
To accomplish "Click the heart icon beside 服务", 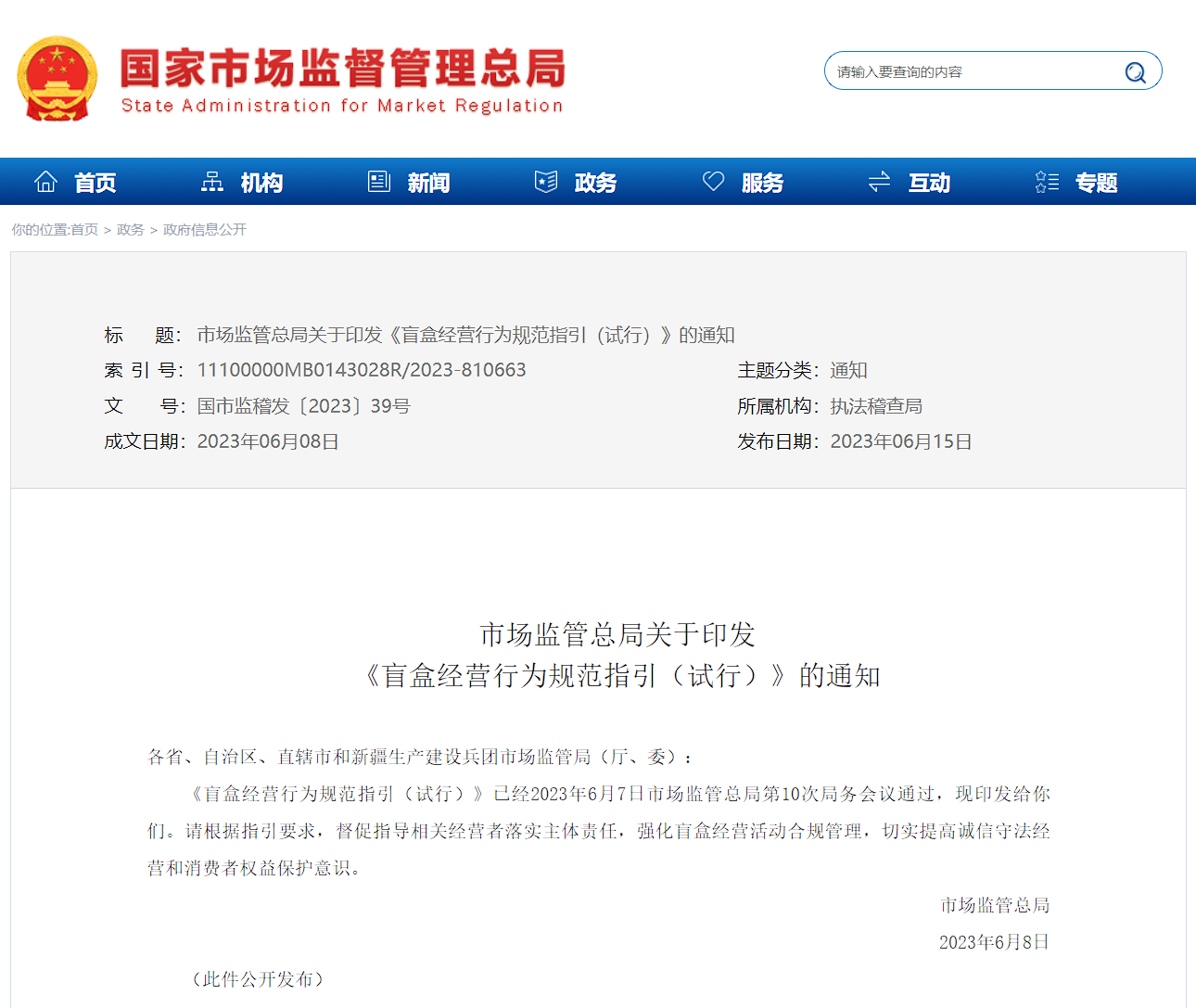I will point(713,182).
